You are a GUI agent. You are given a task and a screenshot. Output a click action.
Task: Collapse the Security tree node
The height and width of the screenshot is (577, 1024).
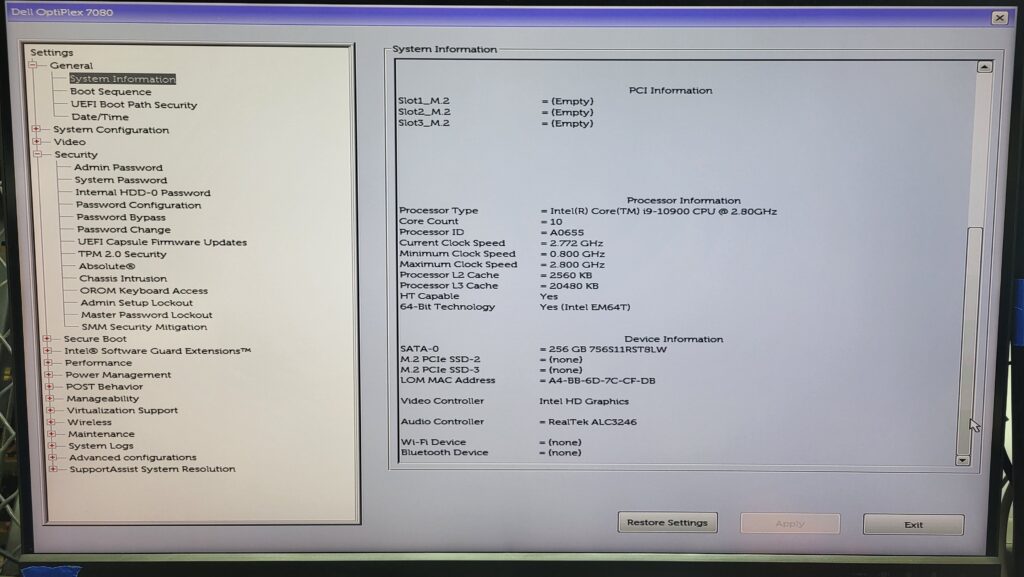[37, 155]
